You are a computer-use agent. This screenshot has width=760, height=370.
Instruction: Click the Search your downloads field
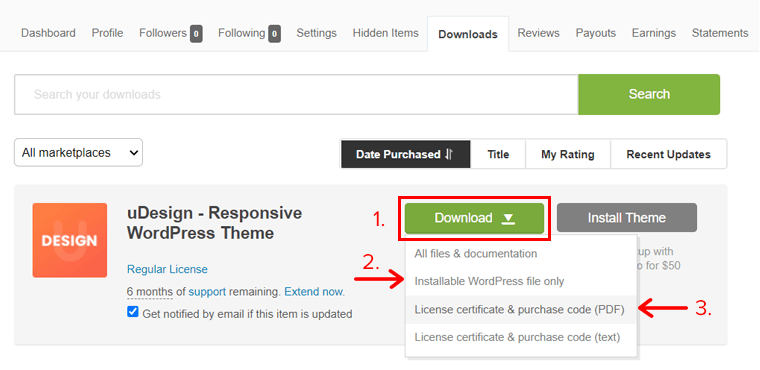point(296,94)
